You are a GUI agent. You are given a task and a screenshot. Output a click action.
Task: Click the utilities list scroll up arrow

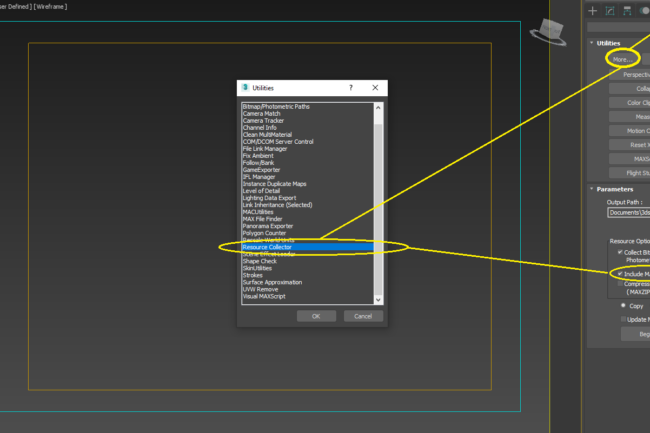pyautogui.click(x=378, y=107)
